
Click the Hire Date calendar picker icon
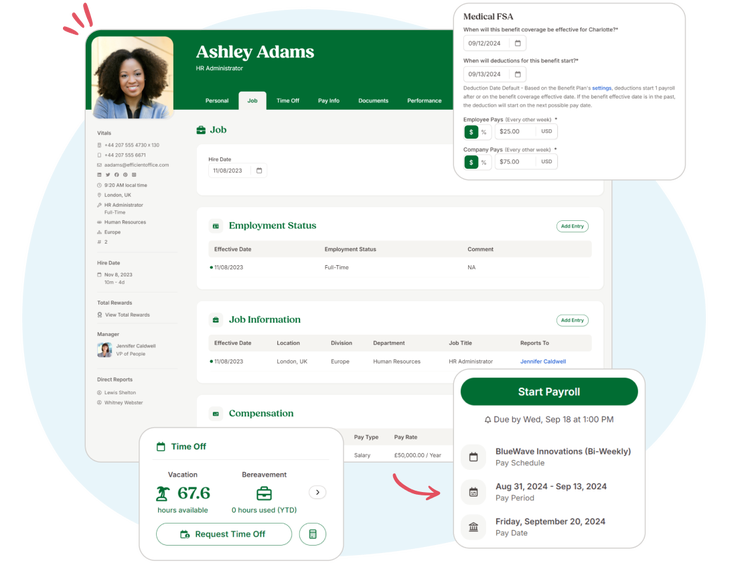click(259, 170)
